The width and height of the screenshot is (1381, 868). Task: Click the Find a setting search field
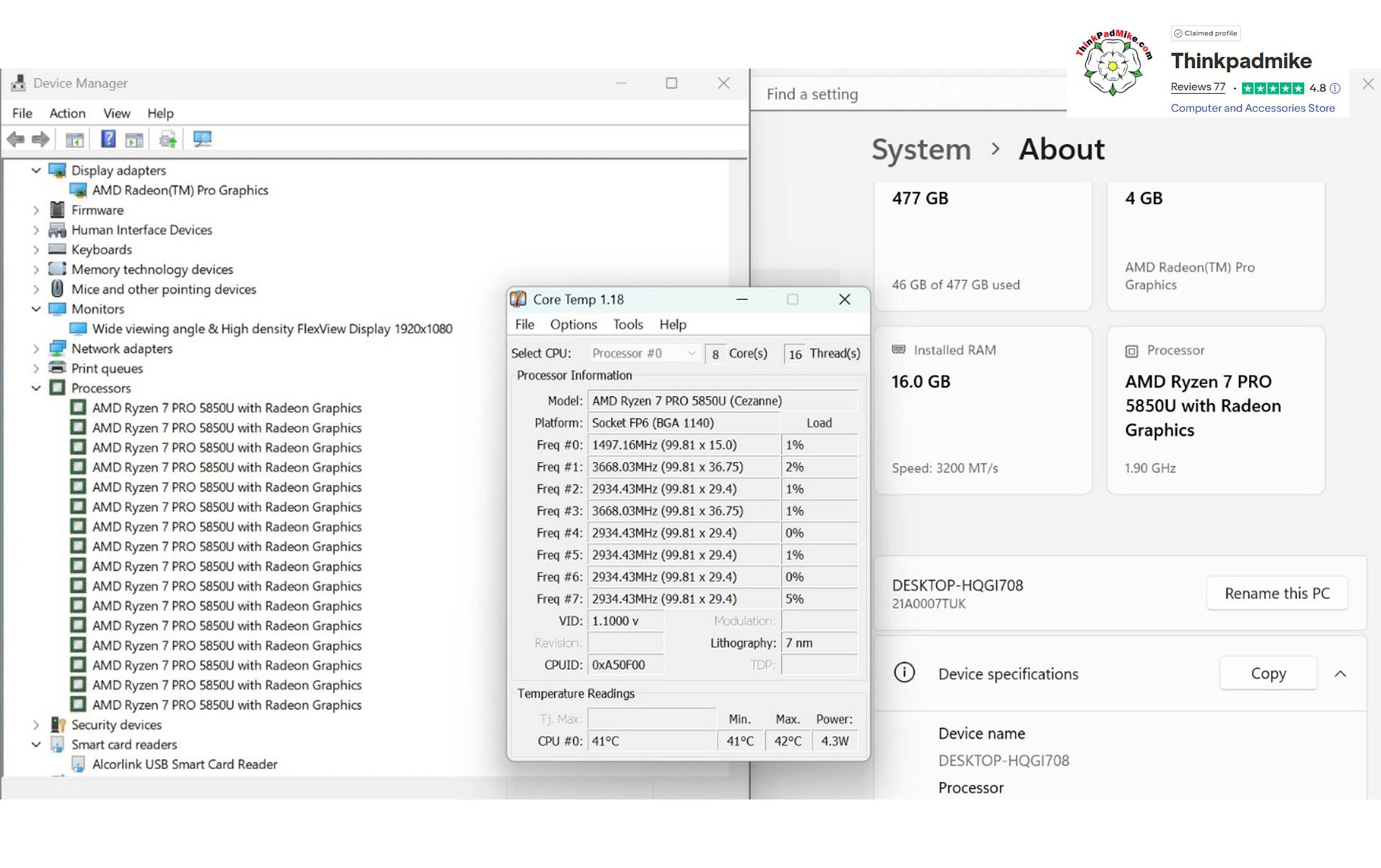[908, 94]
